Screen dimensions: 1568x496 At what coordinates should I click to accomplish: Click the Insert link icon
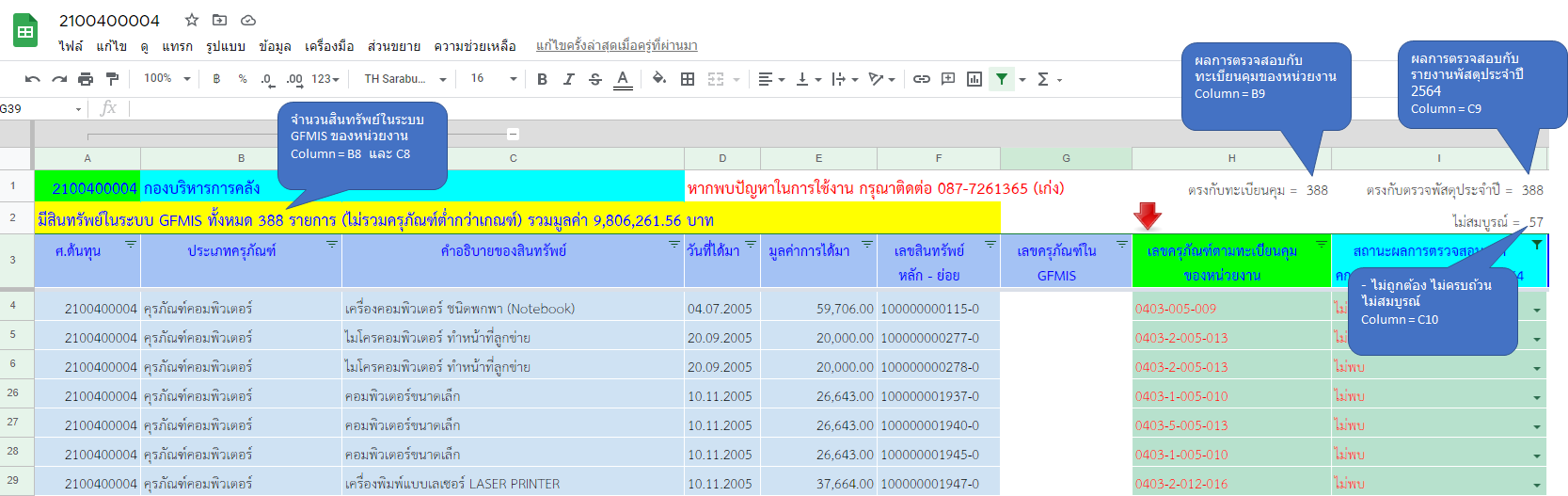click(922, 79)
